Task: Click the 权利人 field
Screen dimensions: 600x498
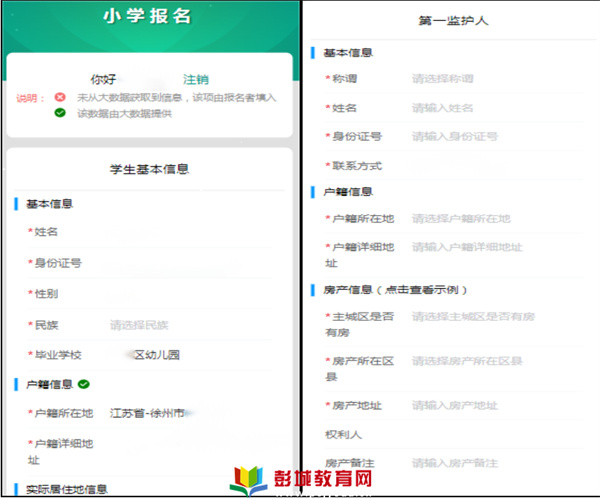Action: click(x=455, y=435)
